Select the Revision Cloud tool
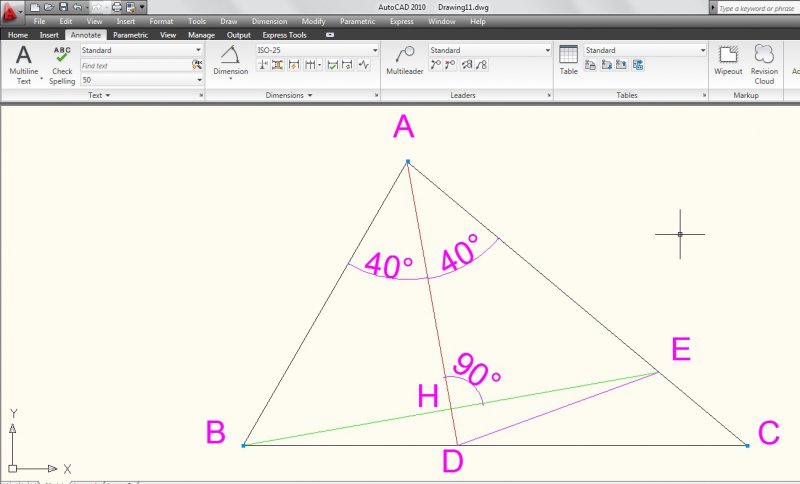Screen dimensions: 800x484 click(764, 64)
